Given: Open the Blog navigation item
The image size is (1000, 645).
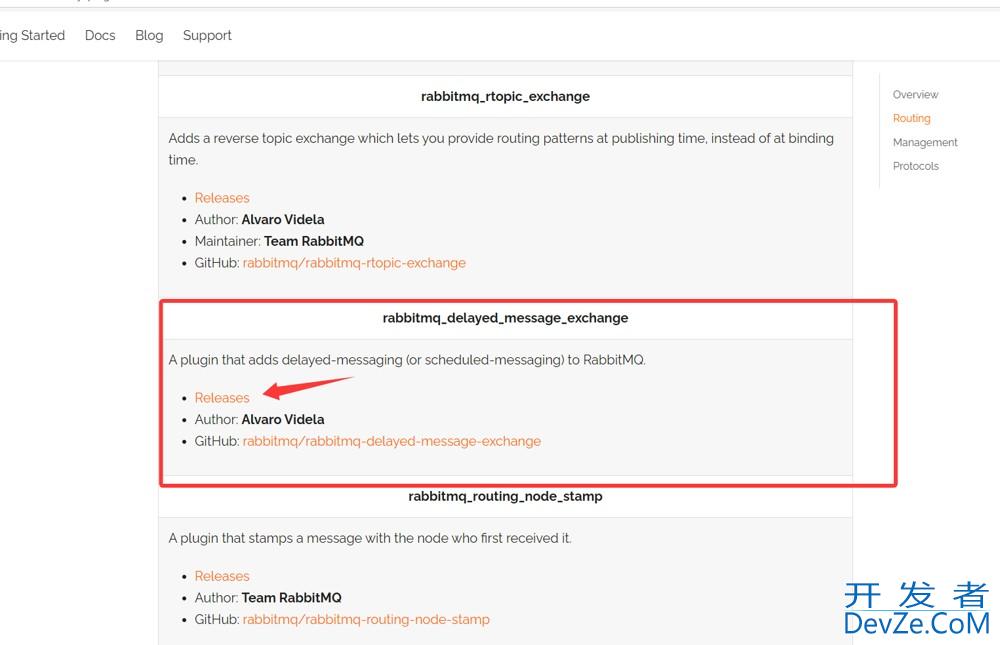Looking at the screenshot, I should click(x=149, y=36).
